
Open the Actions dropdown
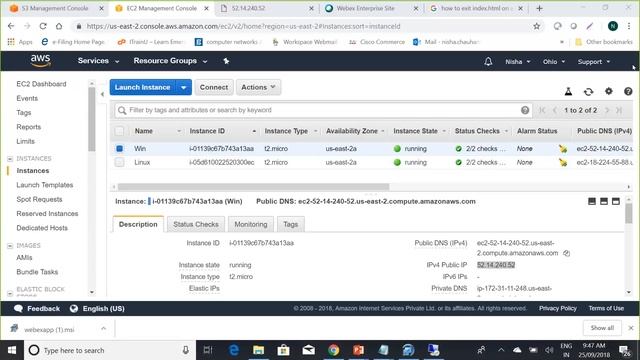[x=258, y=87]
